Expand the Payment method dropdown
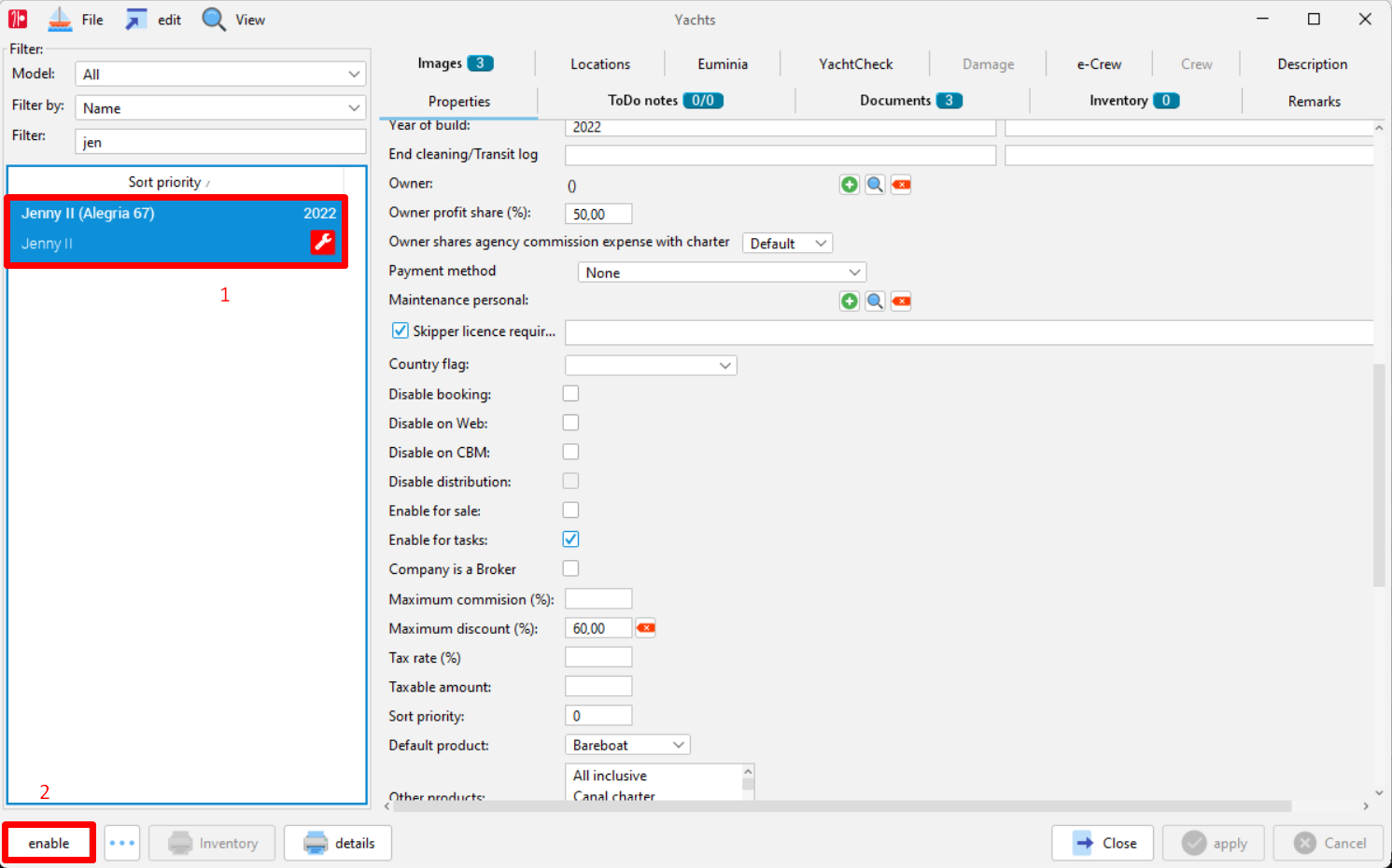 pos(723,273)
